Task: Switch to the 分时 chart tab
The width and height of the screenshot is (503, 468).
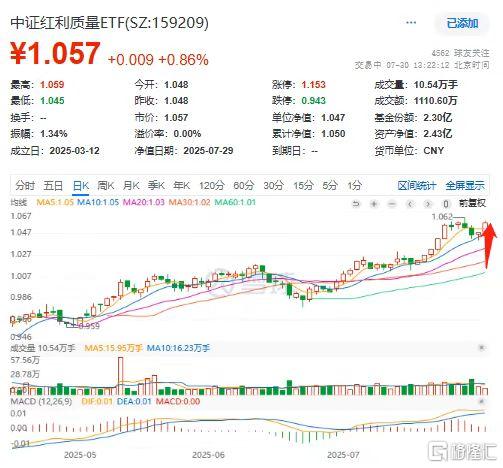Action: tap(25, 185)
